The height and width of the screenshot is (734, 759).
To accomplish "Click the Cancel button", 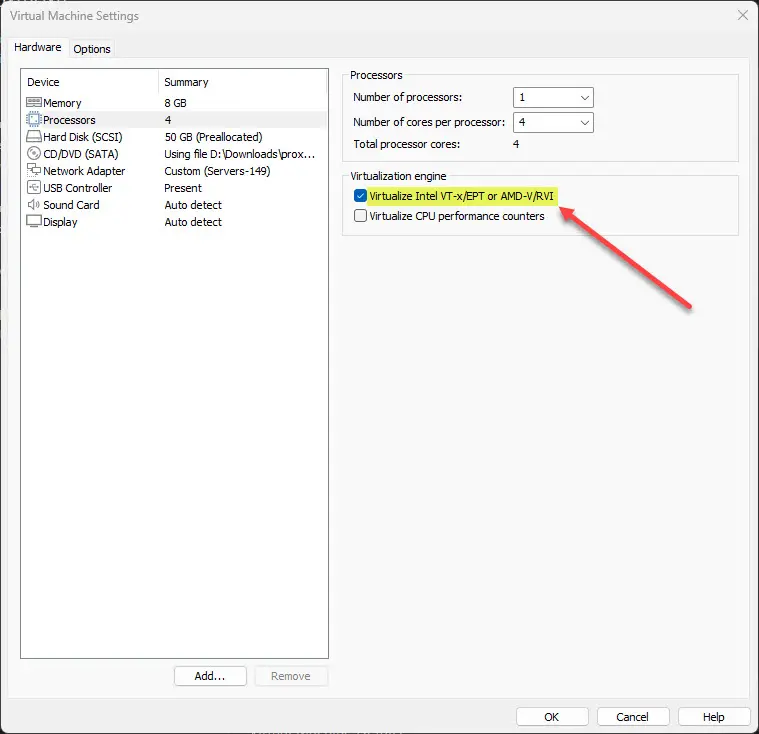I will tap(633, 717).
